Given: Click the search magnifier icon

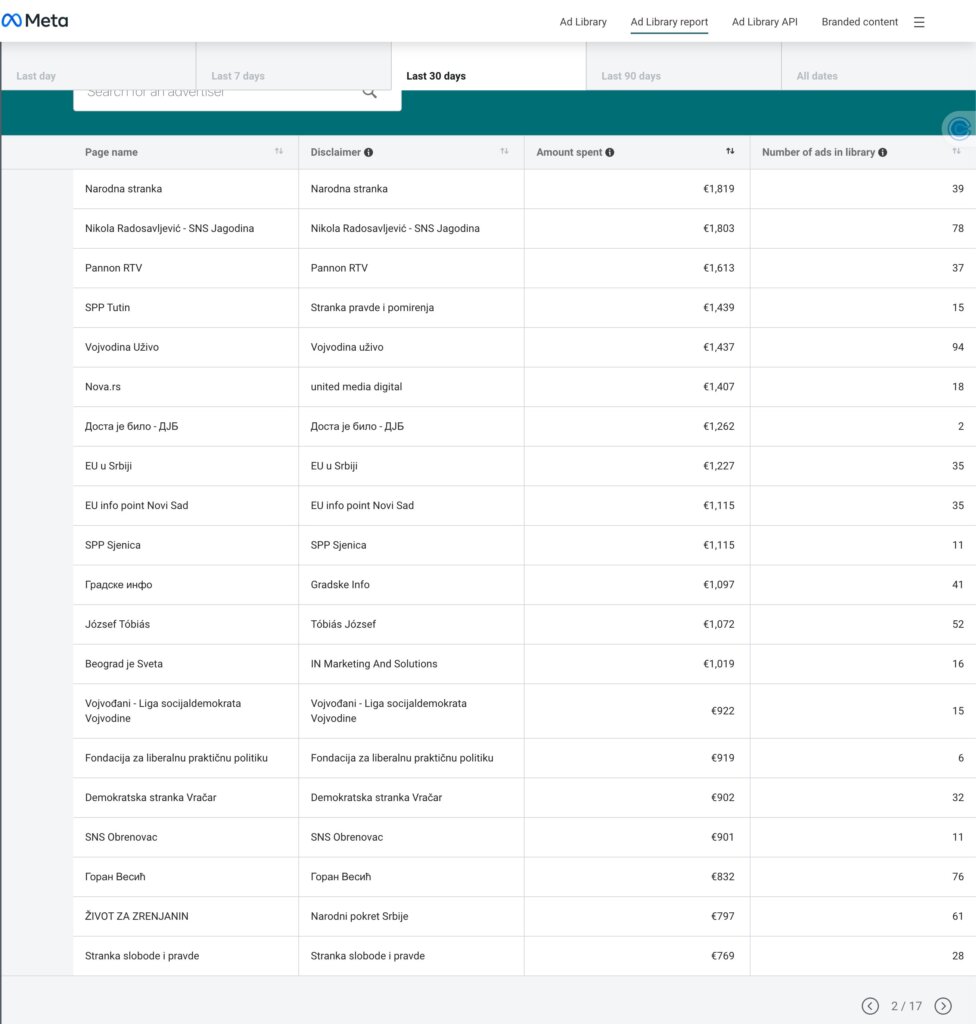Looking at the screenshot, I should click(x=369, y=93).
